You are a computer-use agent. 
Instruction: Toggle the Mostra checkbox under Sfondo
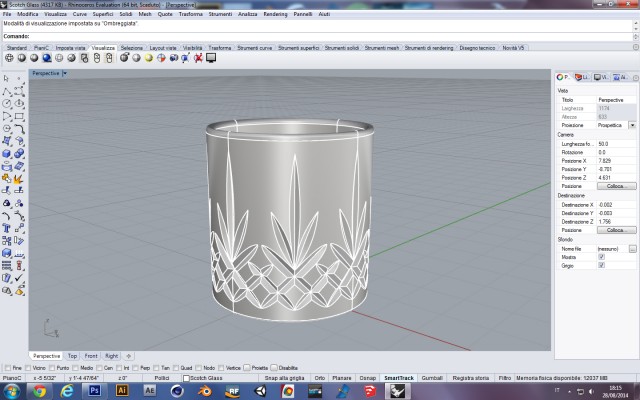601,257
